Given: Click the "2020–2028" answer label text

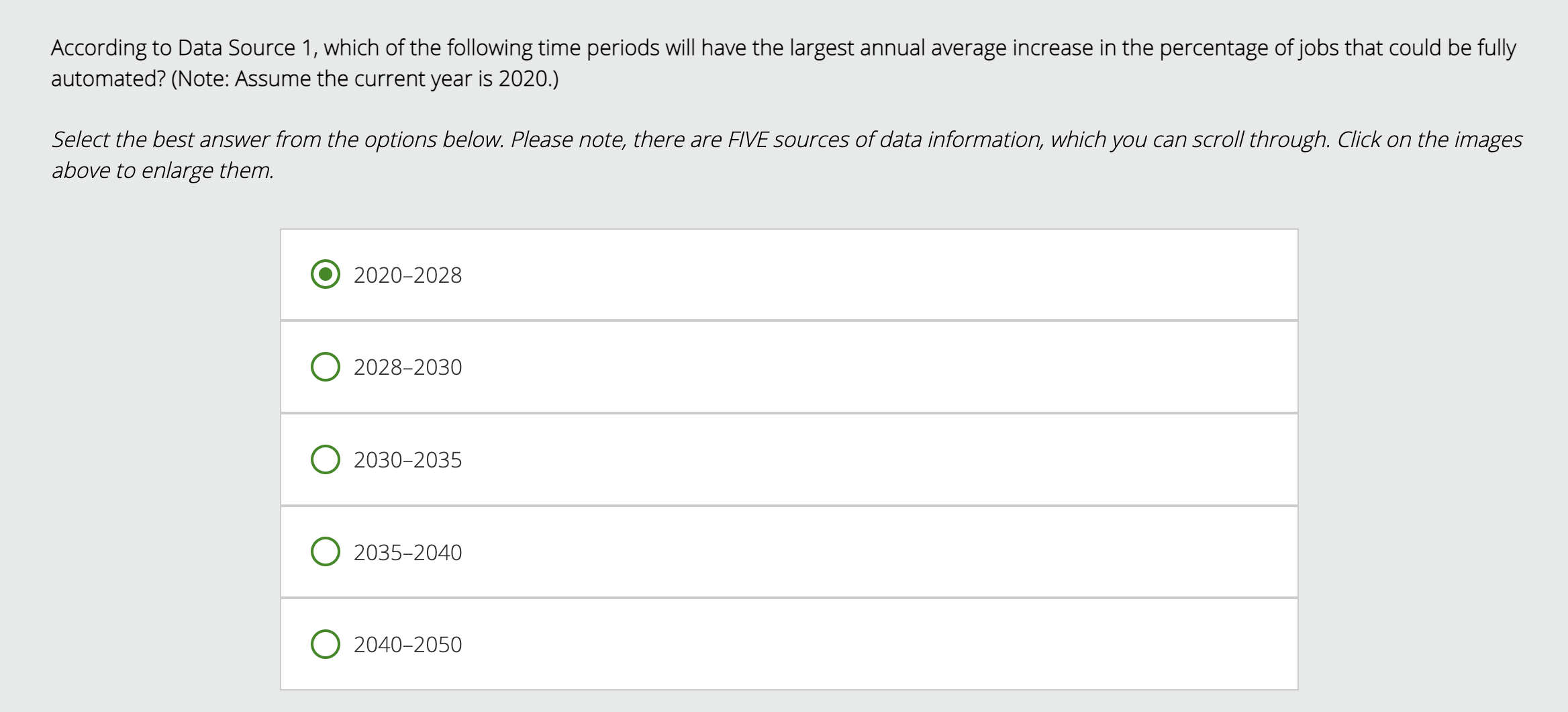Looking at the screenshot, I should pos(407,275).
